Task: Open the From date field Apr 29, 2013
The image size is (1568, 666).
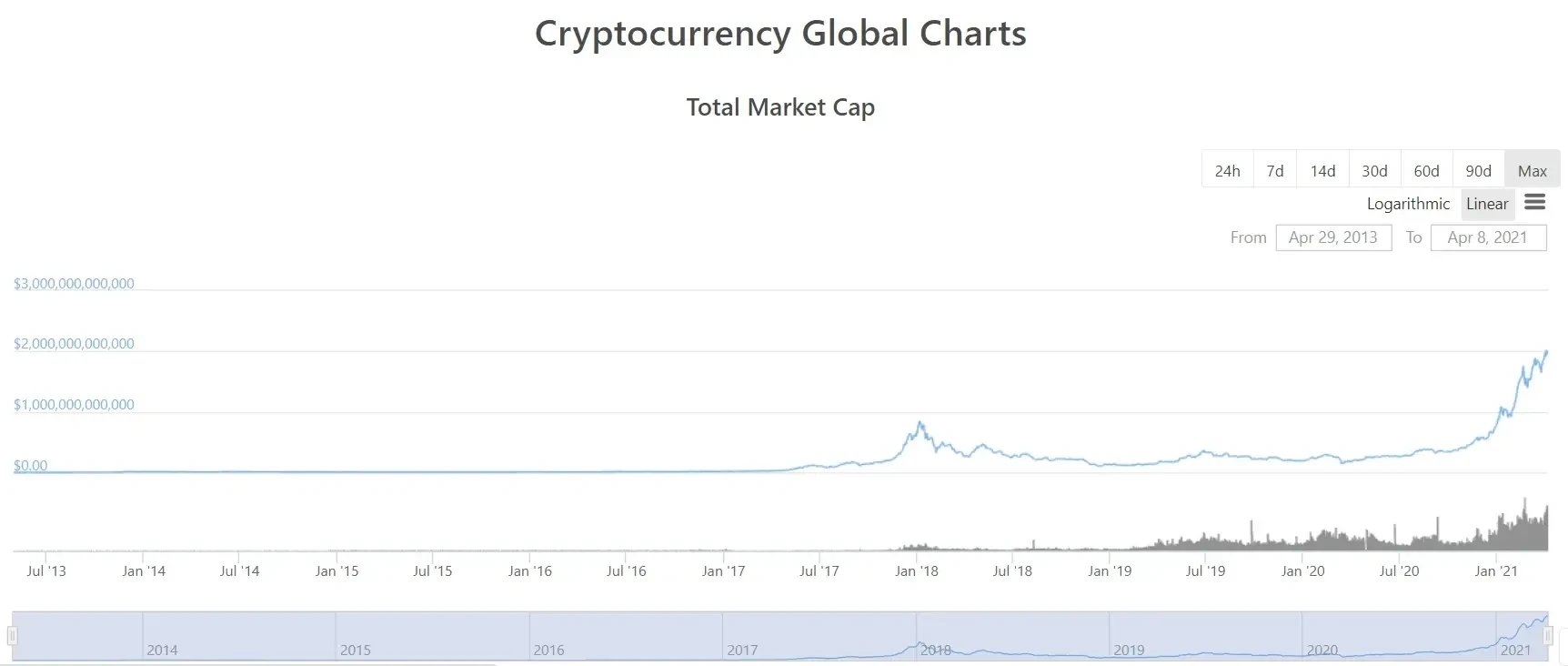Action: point(1333,237)
